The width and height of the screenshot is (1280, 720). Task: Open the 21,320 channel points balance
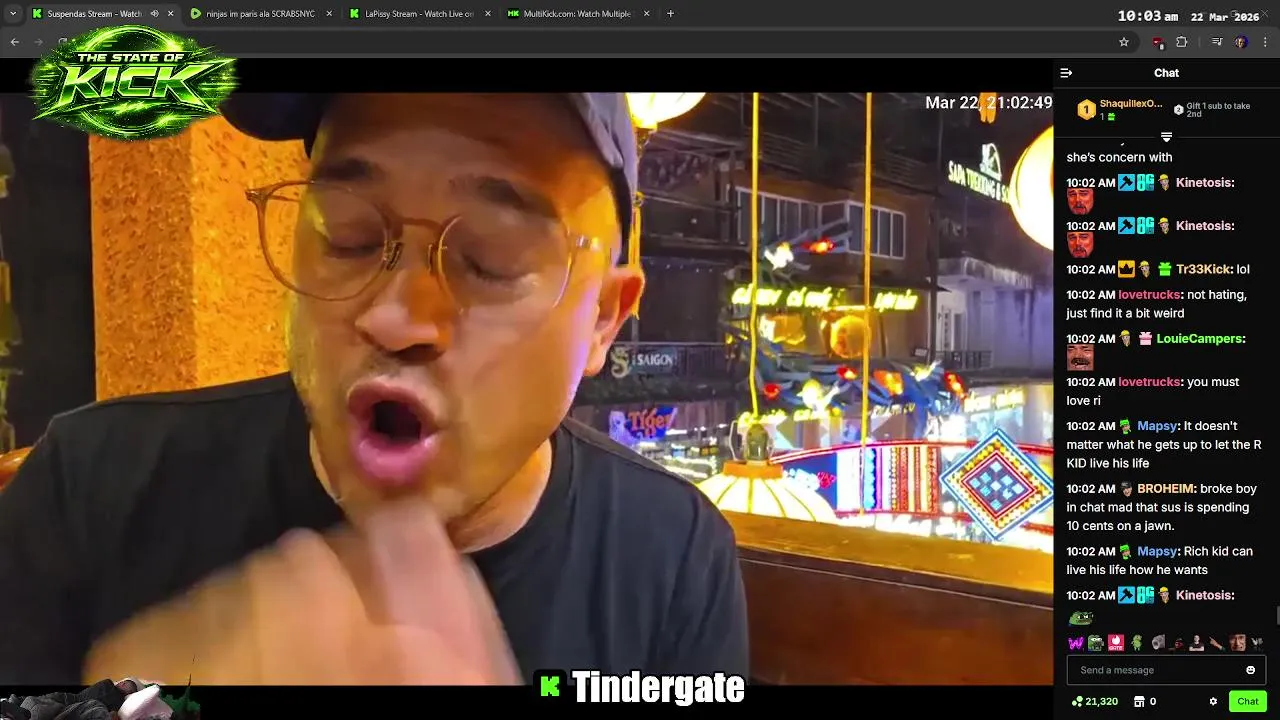1094,702
